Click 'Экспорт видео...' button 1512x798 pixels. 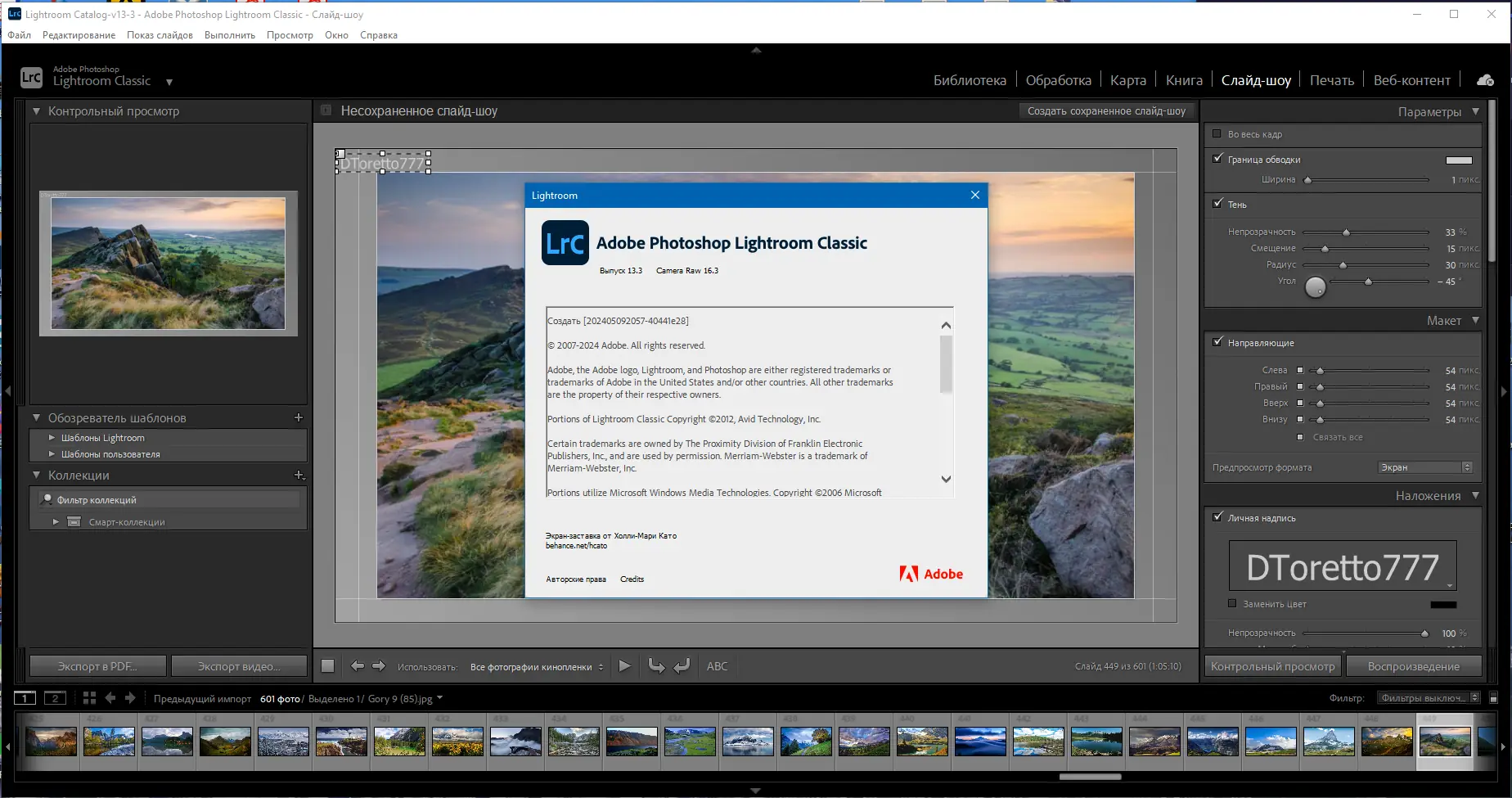(239, 666)
